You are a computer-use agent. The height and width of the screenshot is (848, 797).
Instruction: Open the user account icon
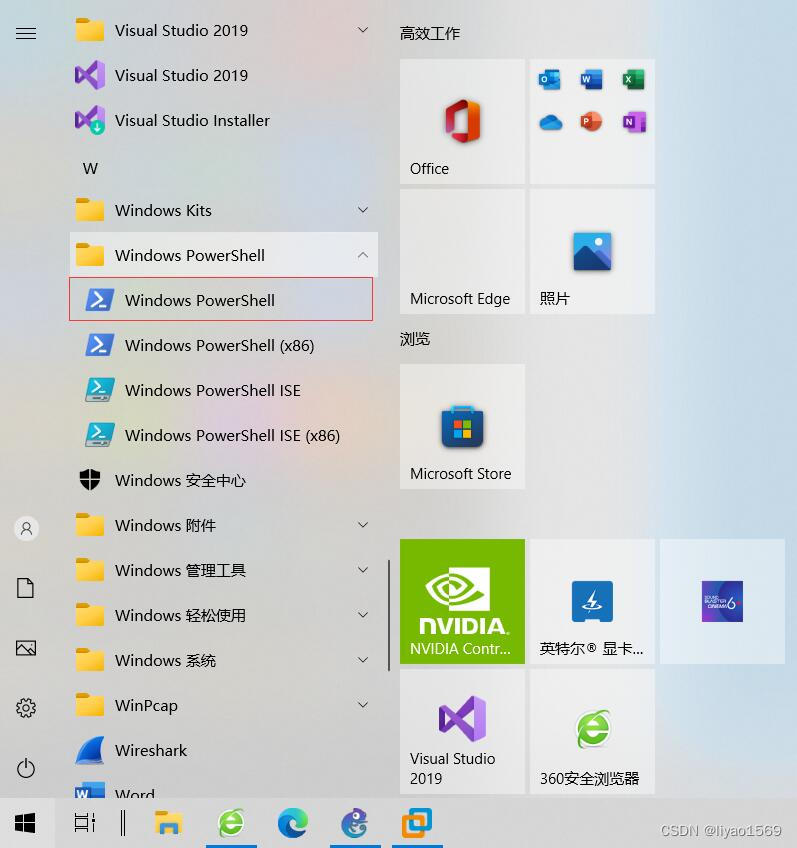tap(26, 528)
